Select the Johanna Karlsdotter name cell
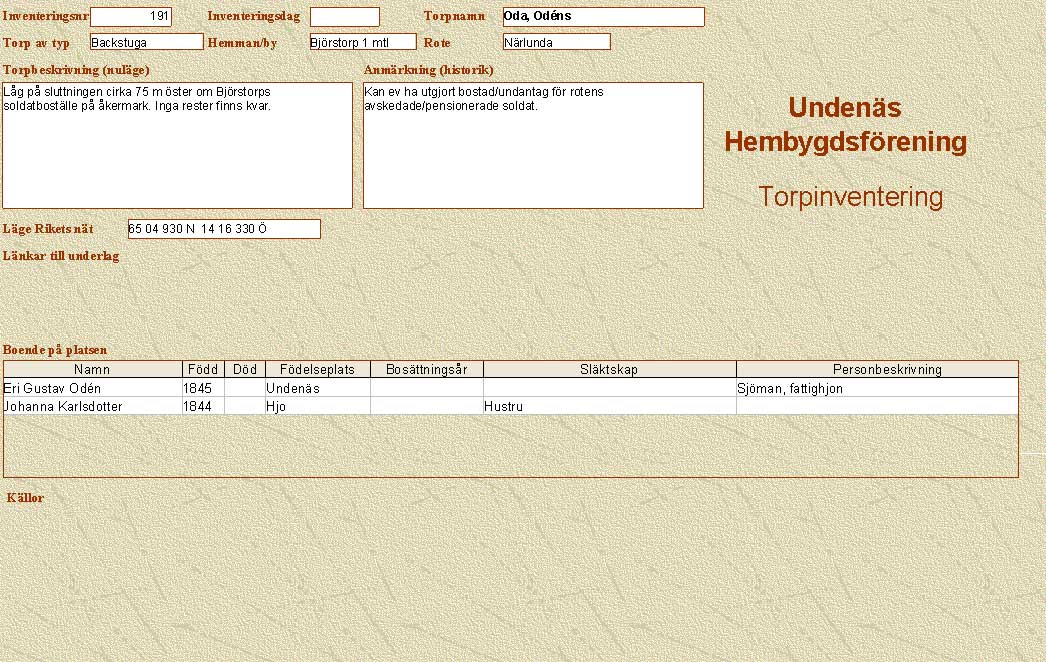This screenshot has height=662, width=1046. pyautogui.click(x=92, y=407)
